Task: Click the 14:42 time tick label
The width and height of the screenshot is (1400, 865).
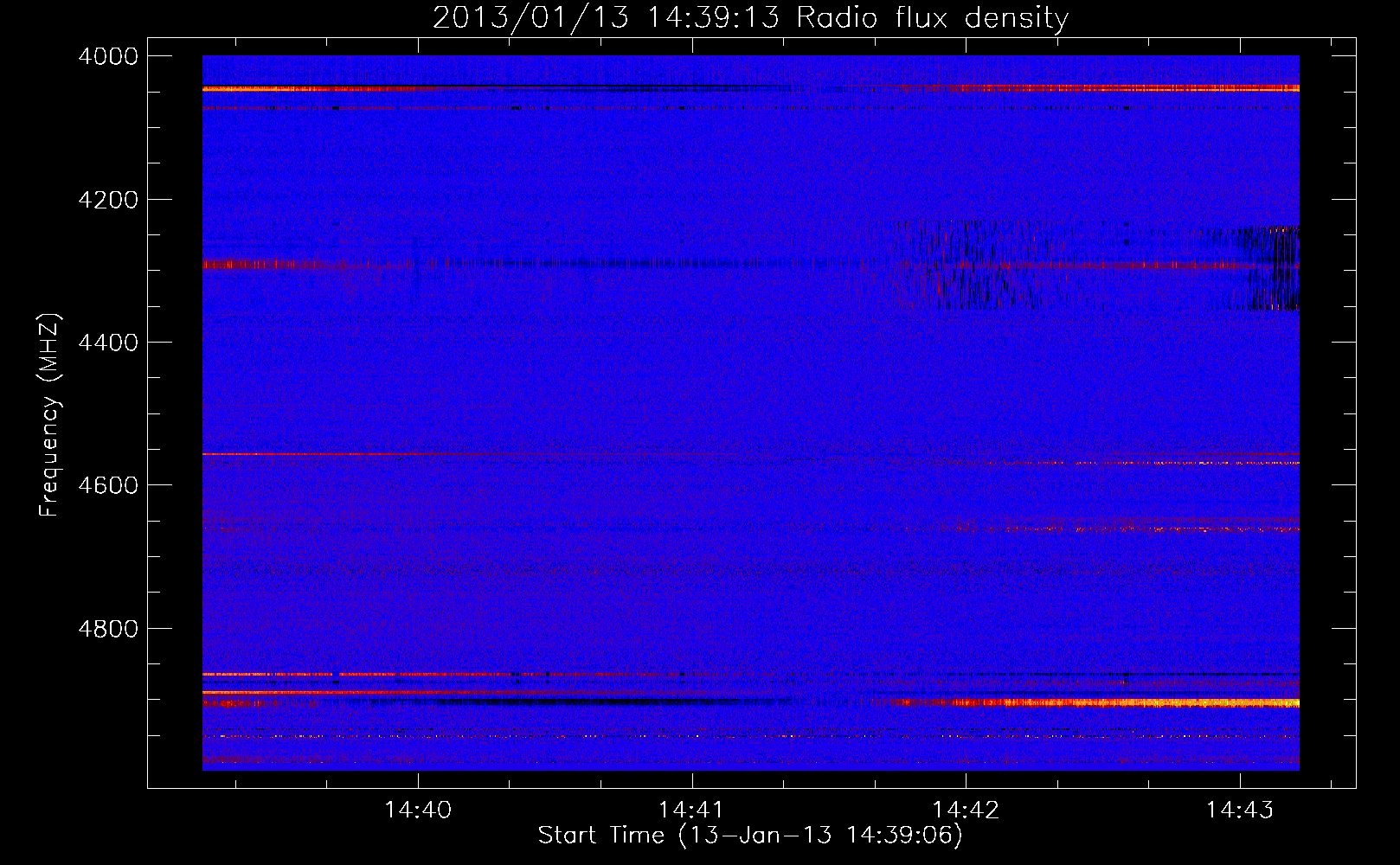Action: (x=966, y=810)
